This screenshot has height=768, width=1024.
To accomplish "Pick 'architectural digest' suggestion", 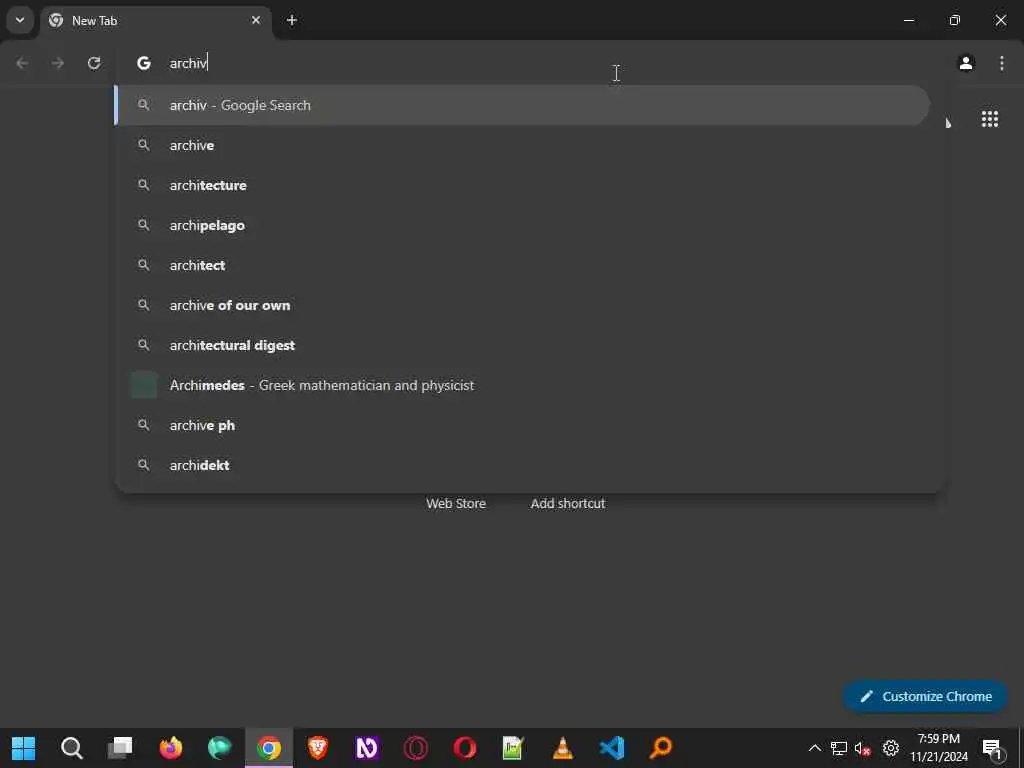I will 522,345.
